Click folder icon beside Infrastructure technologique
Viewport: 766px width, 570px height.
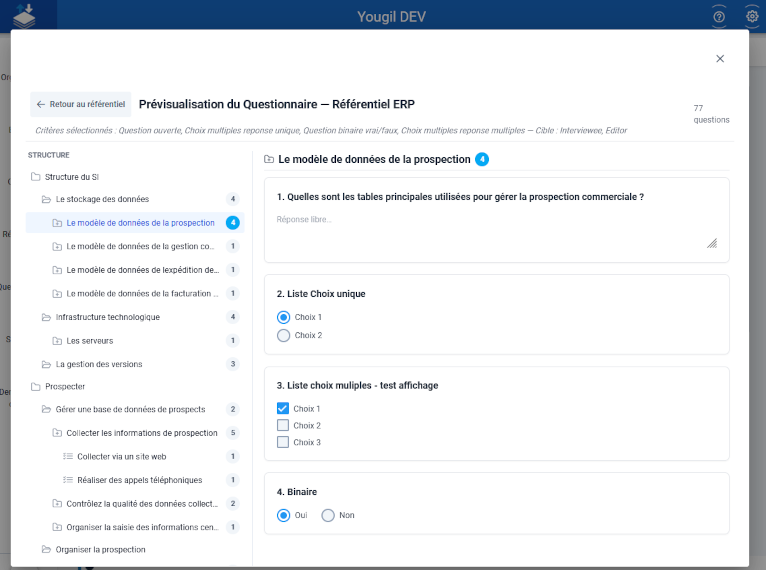point(46,317)
